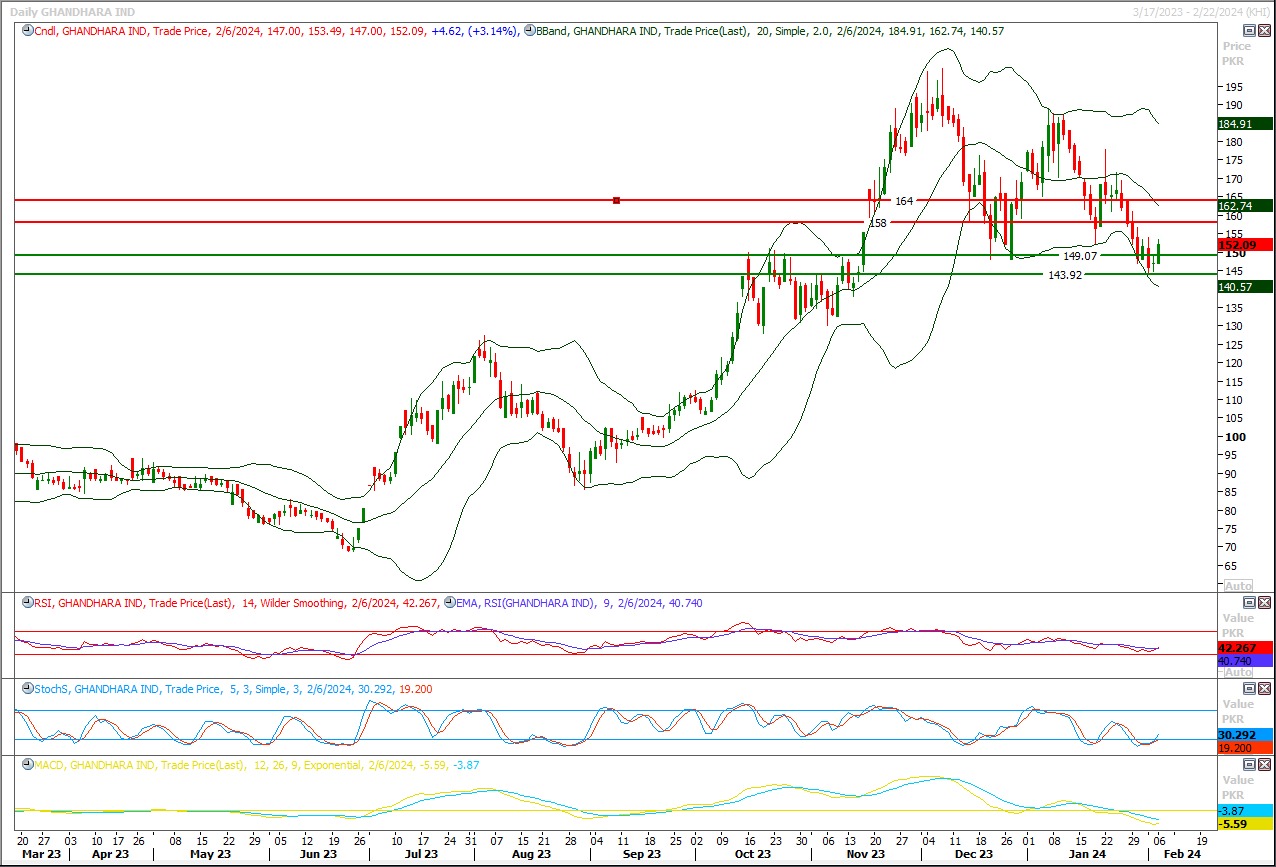Select the 158 red resistance line label

[878, 223]
